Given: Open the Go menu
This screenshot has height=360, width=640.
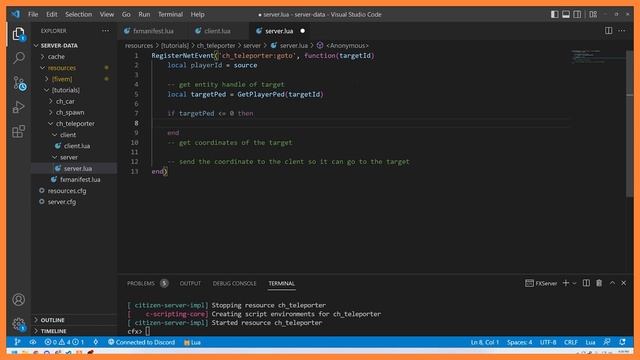Looking at the screenshot, I should point(126,14).
